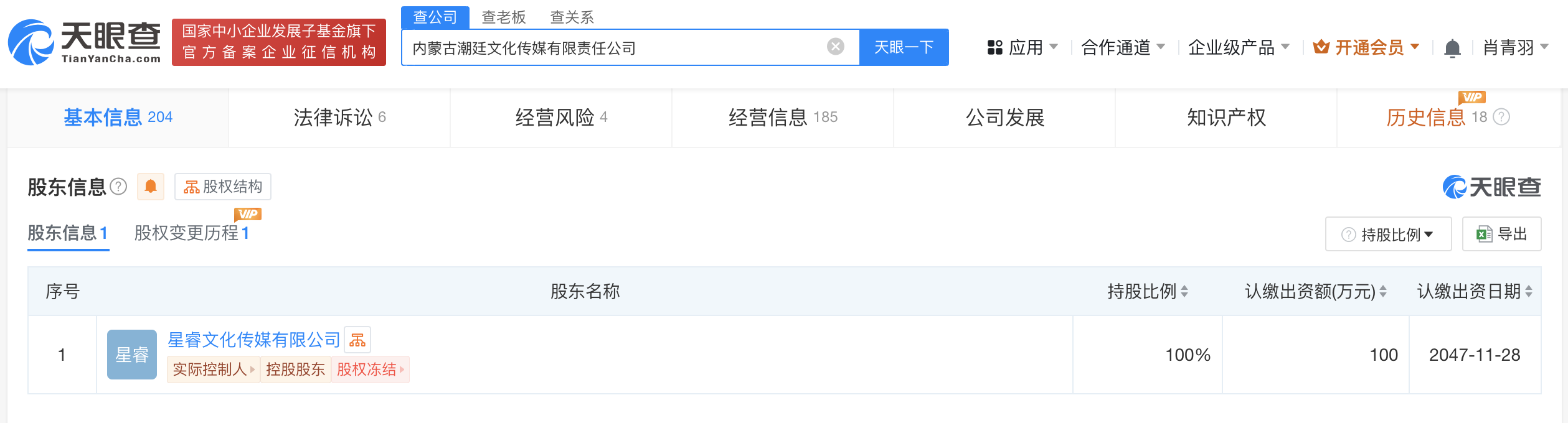
Task: Open the notification bell in header
Action: pyautogui.click(x=1452, y=48)
